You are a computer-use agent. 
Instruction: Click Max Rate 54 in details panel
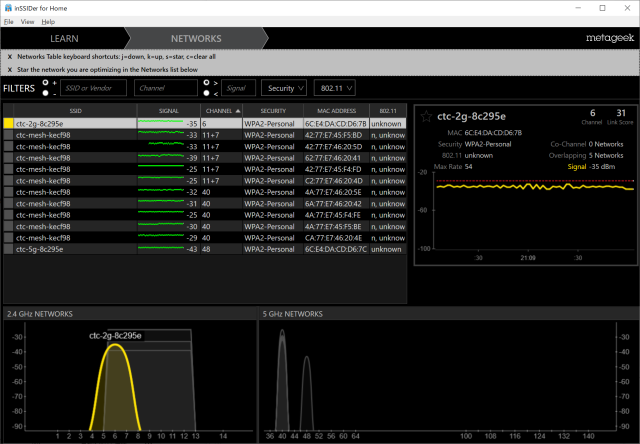[x=453, y=166]
